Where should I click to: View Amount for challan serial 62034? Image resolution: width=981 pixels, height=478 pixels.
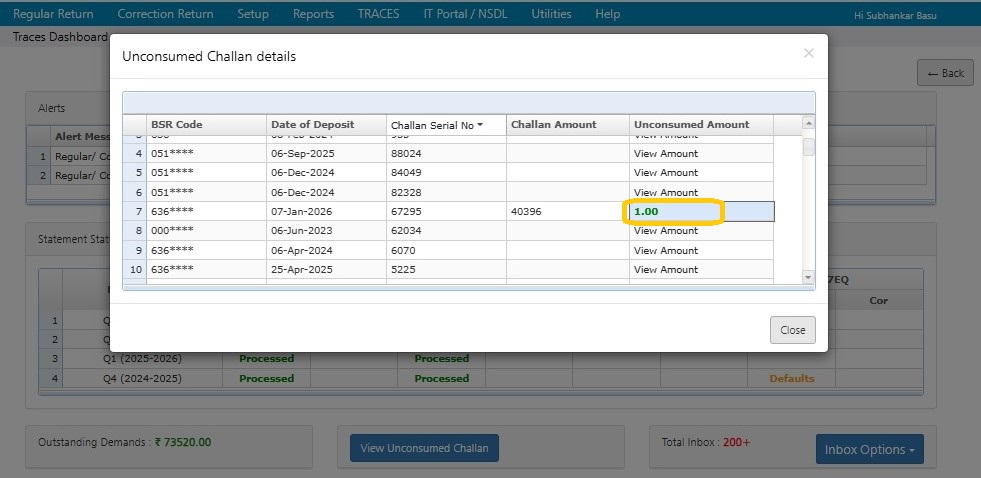[666, 231]
